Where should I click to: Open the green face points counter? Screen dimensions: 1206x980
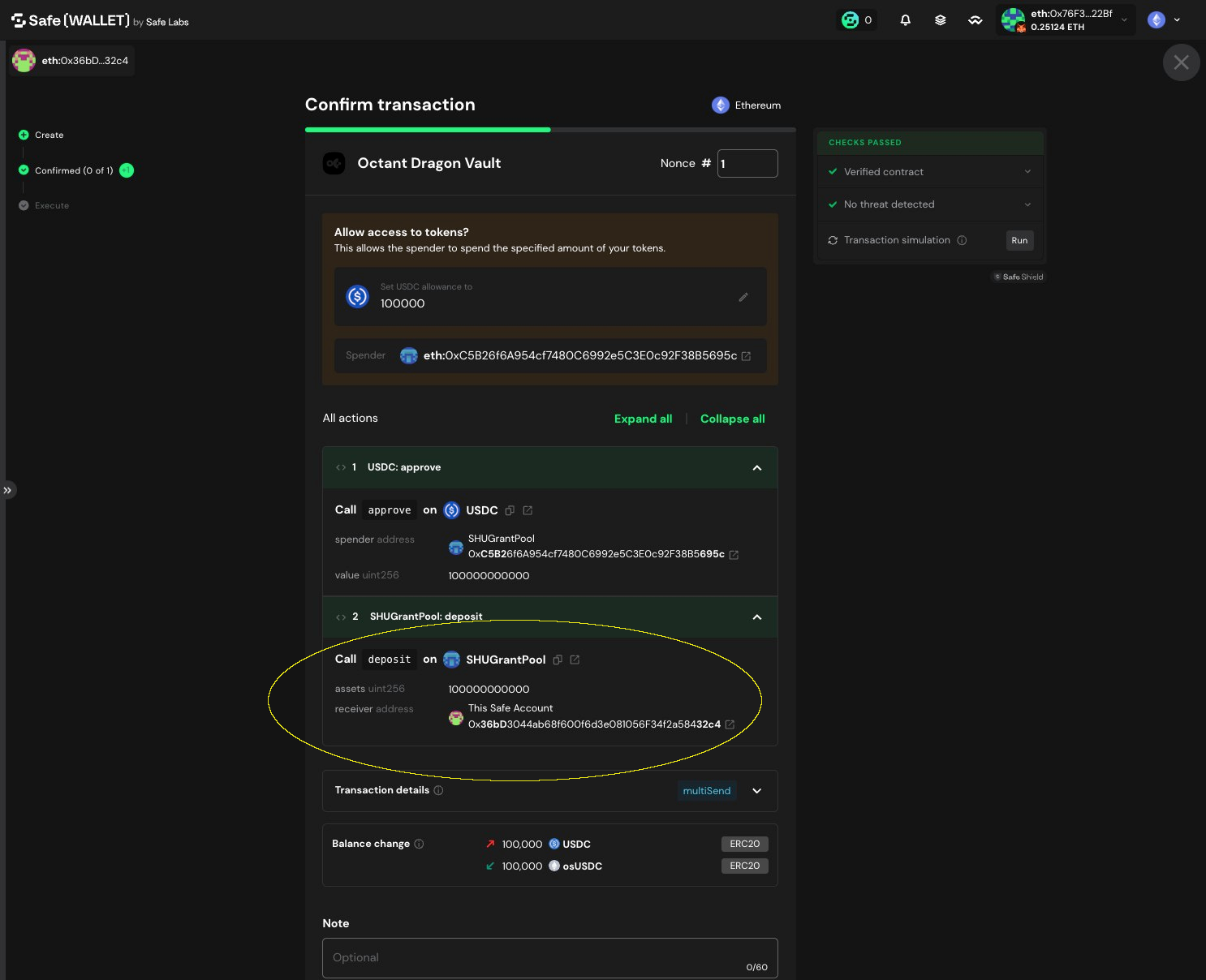point(857,20)
